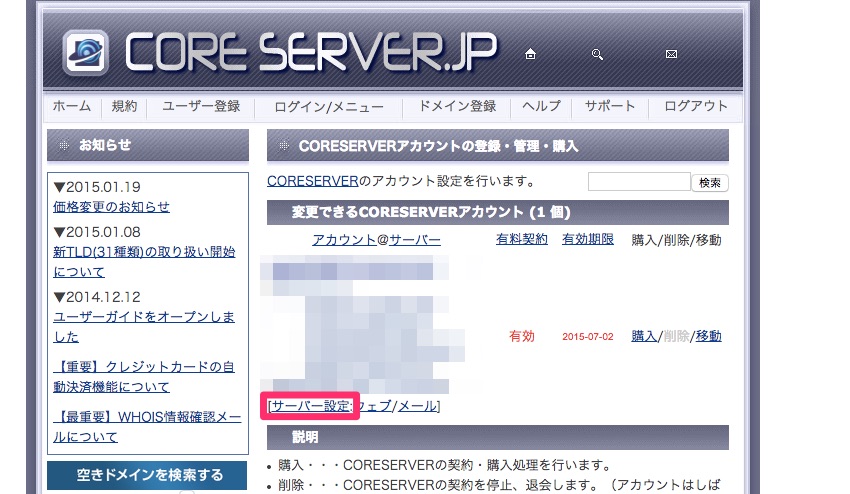The width and height of the screenshot is (850, 494).
Task: Sort by アカウント column header
Action: (344, 240)
